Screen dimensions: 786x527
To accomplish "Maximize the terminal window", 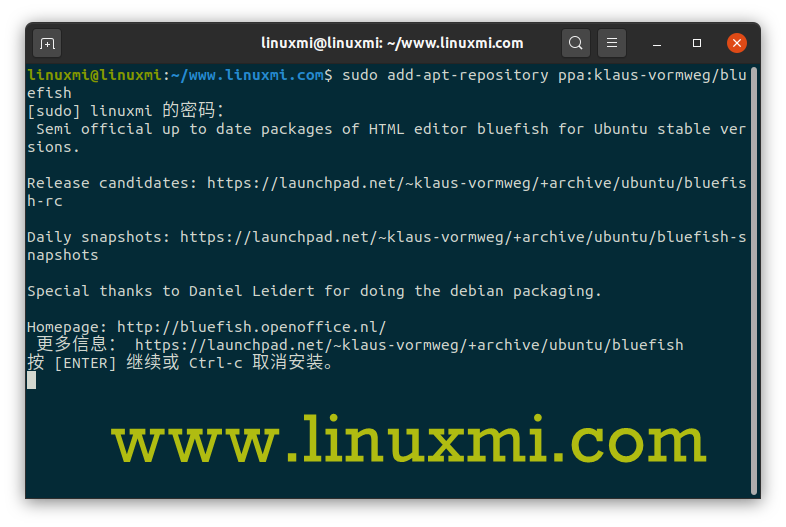I will (x=697, y=43).
